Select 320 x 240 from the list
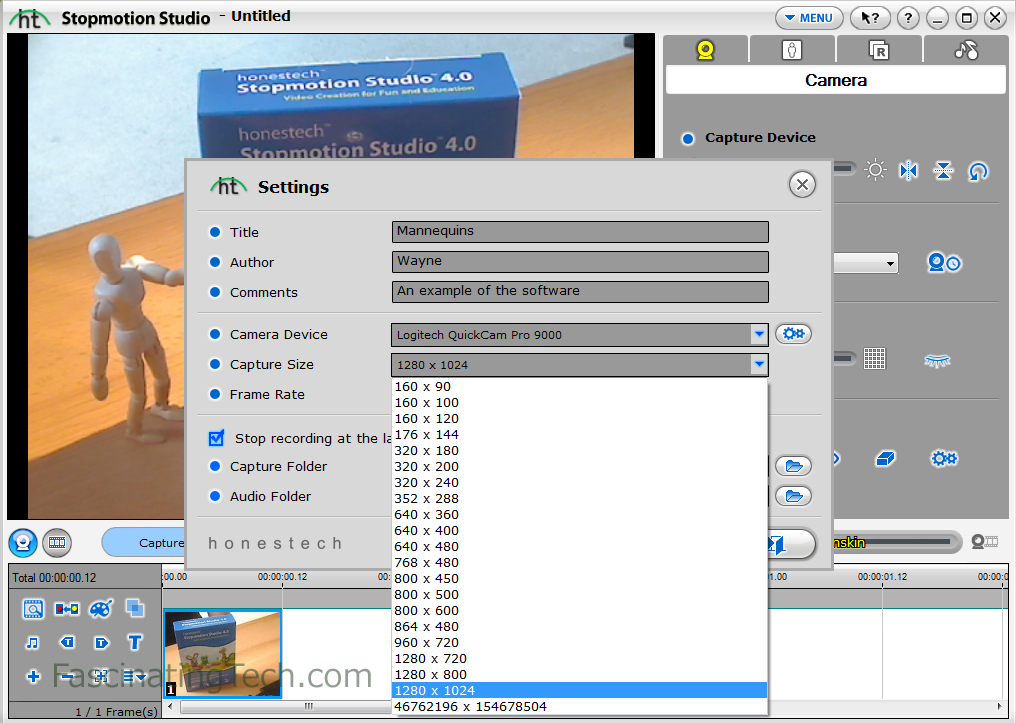This screenshot has width=1016, height=723. [580, 483]
